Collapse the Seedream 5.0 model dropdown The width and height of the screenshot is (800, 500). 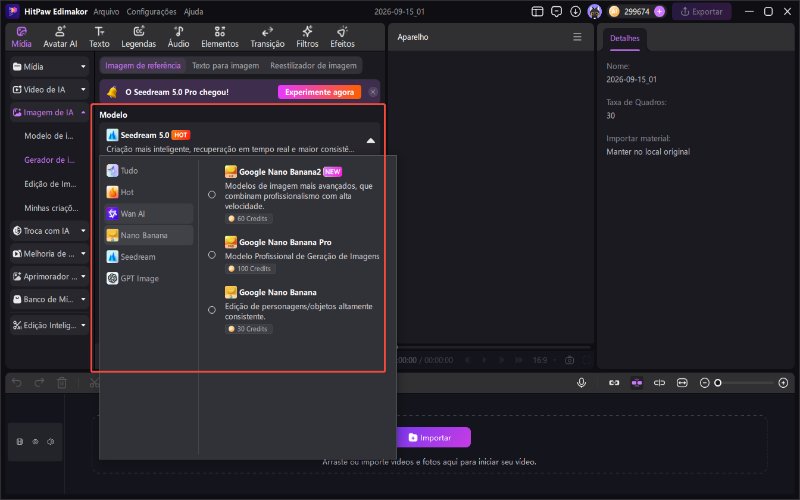pyautogui.click(x=371, y=141)
